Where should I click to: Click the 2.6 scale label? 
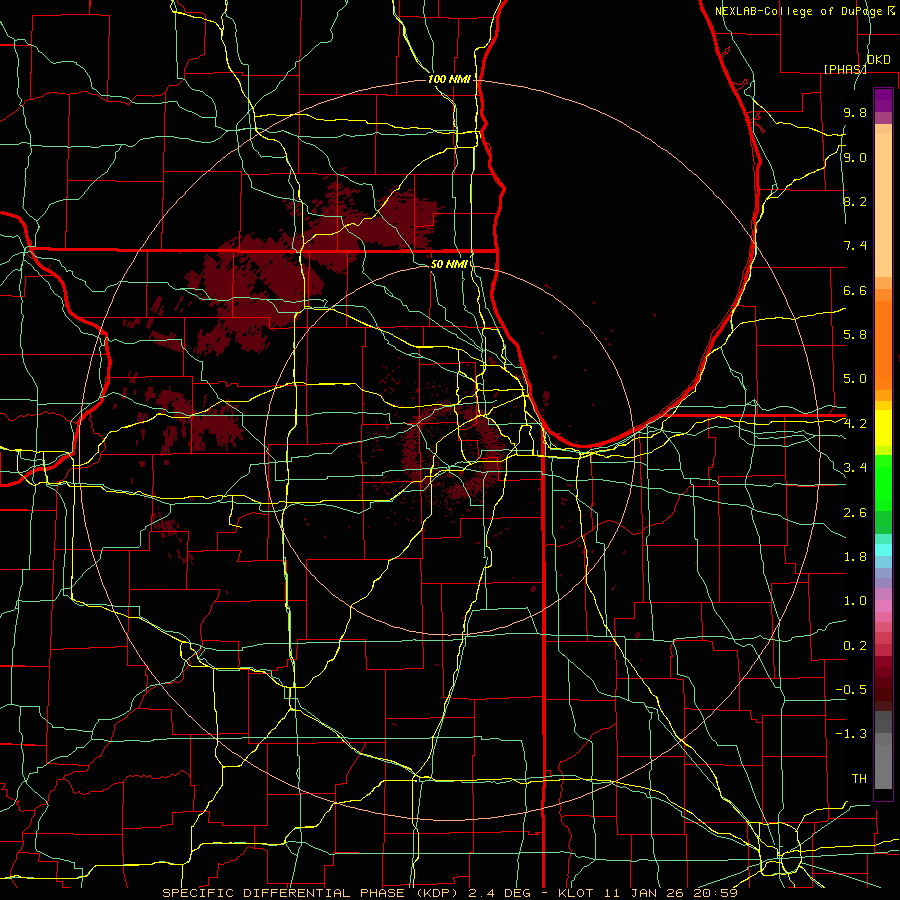point(855,513)
